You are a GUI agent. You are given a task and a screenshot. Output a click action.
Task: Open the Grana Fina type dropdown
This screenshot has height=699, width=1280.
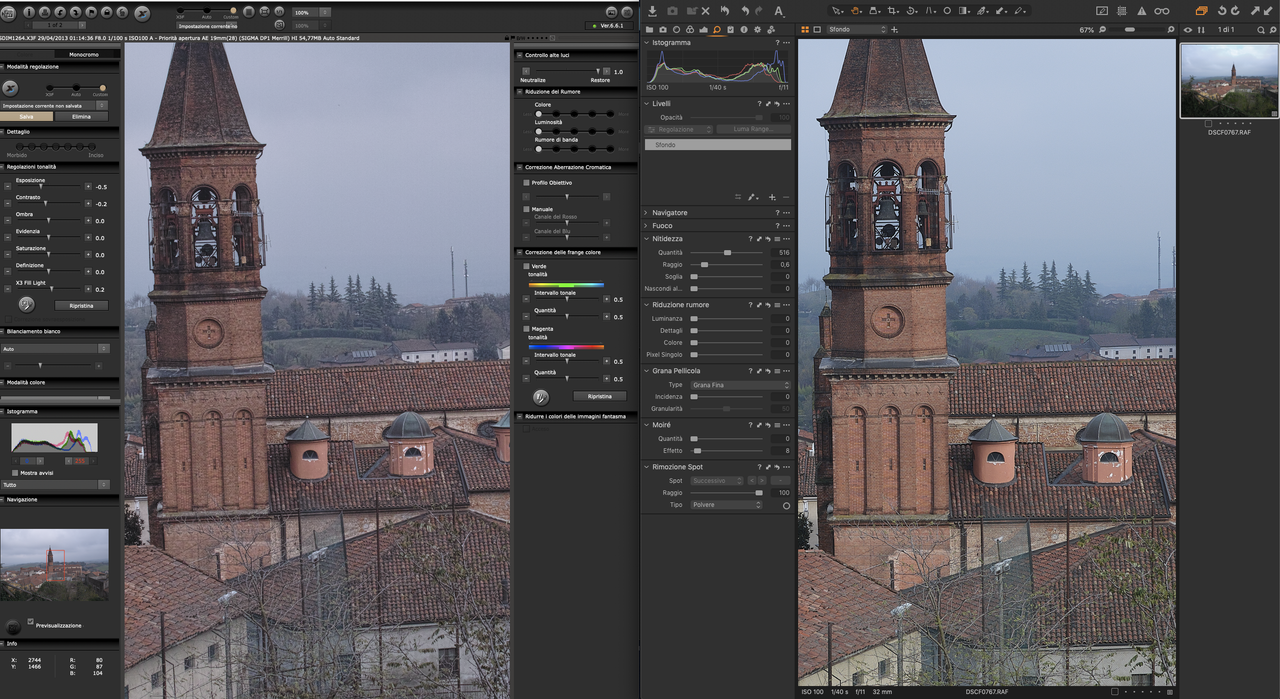pos(740,384)
